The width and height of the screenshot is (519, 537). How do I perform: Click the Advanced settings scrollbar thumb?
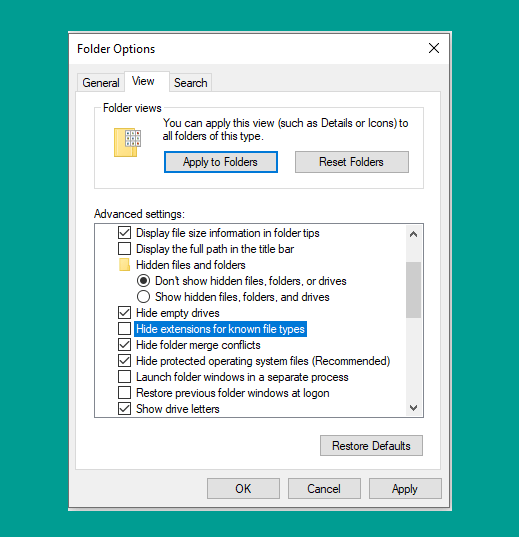(413, 290)
